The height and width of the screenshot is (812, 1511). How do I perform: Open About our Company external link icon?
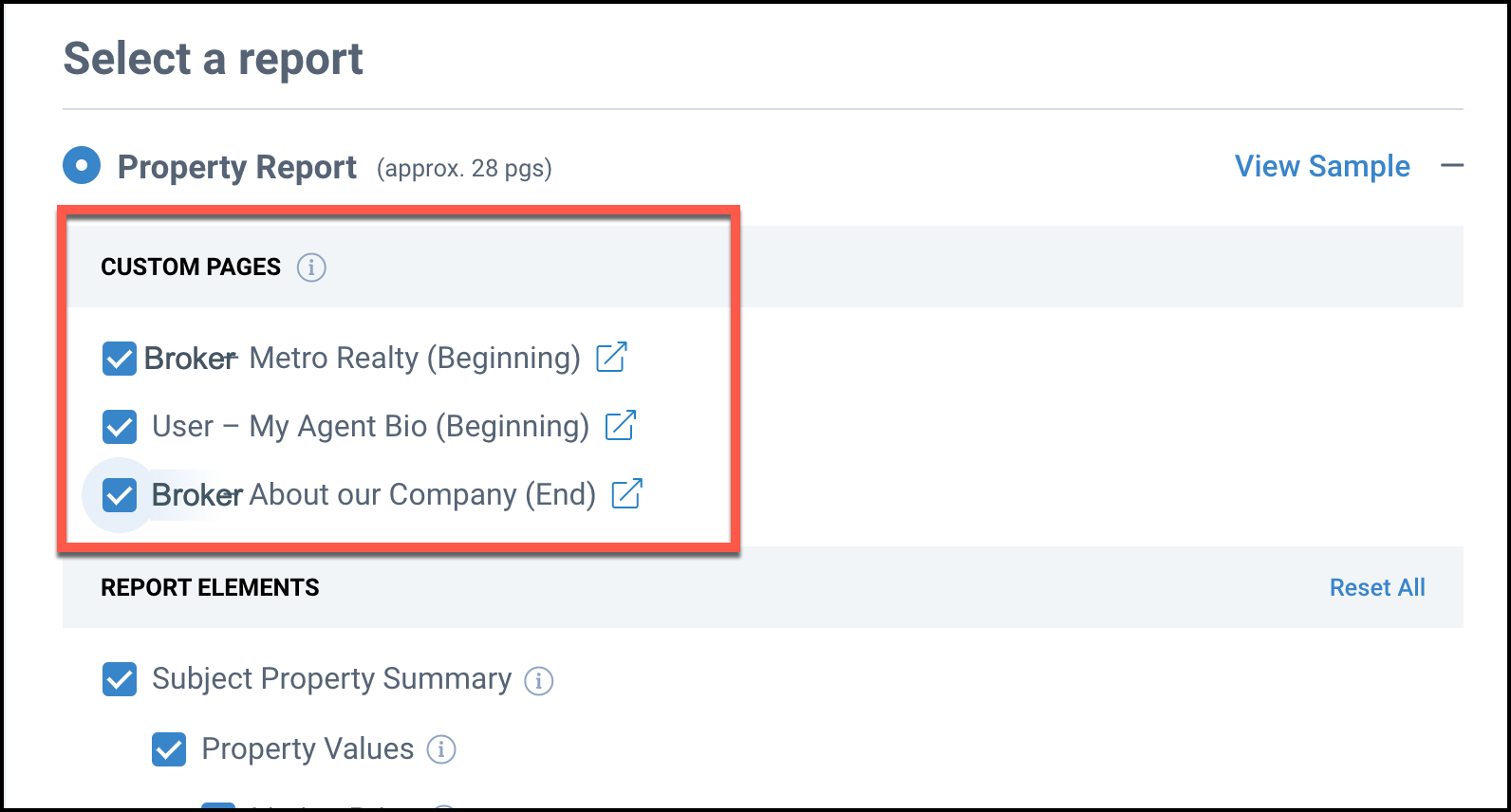626,493
